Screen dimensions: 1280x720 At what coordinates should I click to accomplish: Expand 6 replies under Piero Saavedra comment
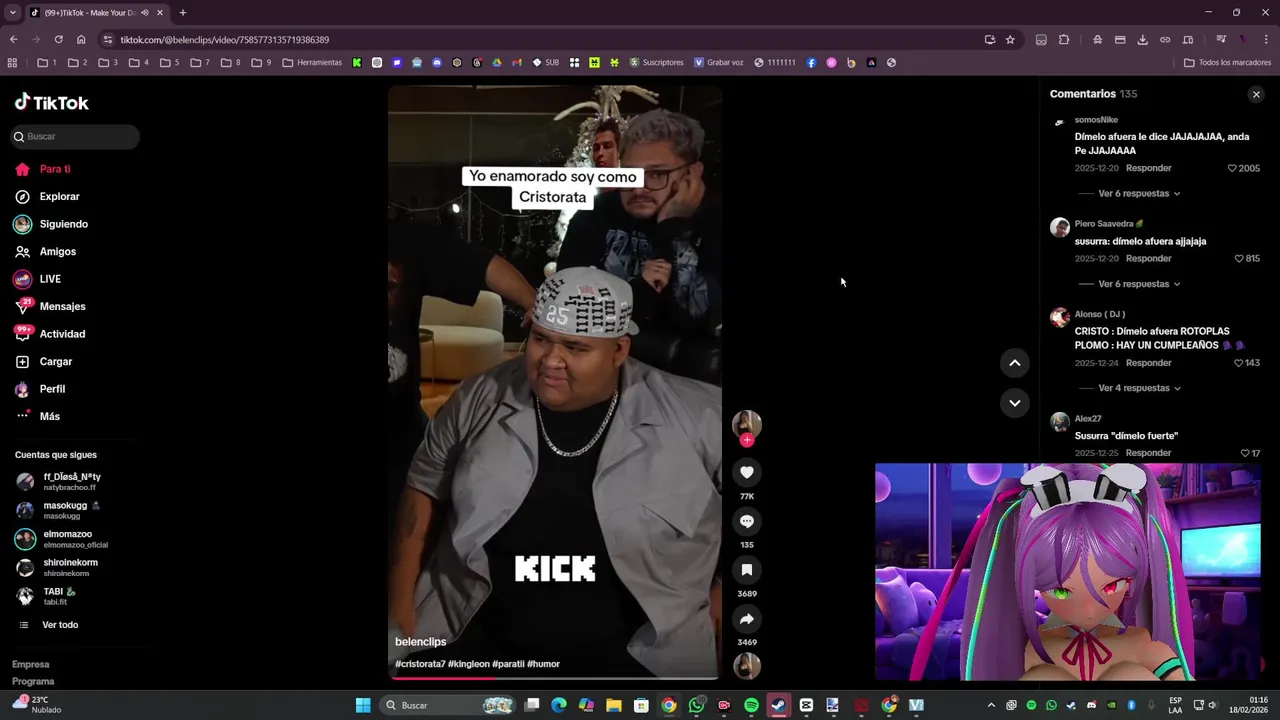1139,284
